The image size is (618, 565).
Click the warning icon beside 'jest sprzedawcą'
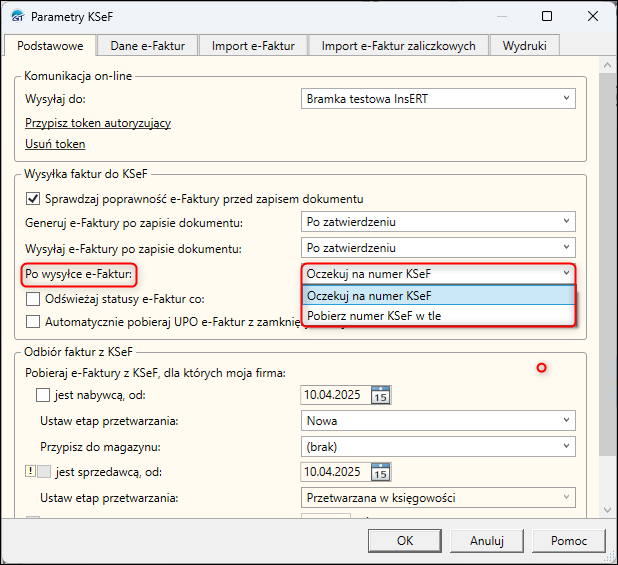29,472
